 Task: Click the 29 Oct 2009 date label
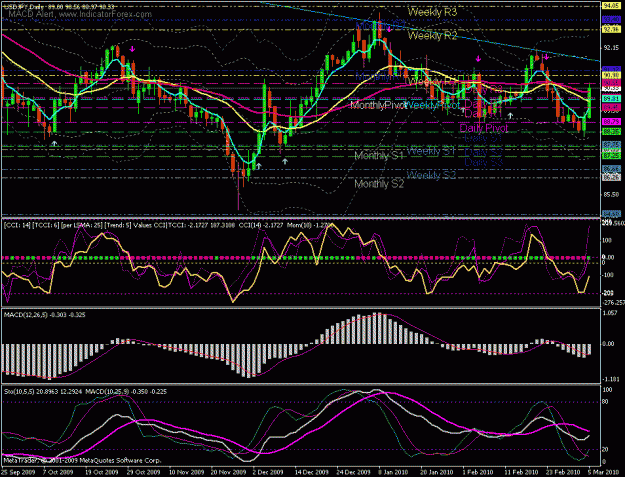(x=144, y=472)
